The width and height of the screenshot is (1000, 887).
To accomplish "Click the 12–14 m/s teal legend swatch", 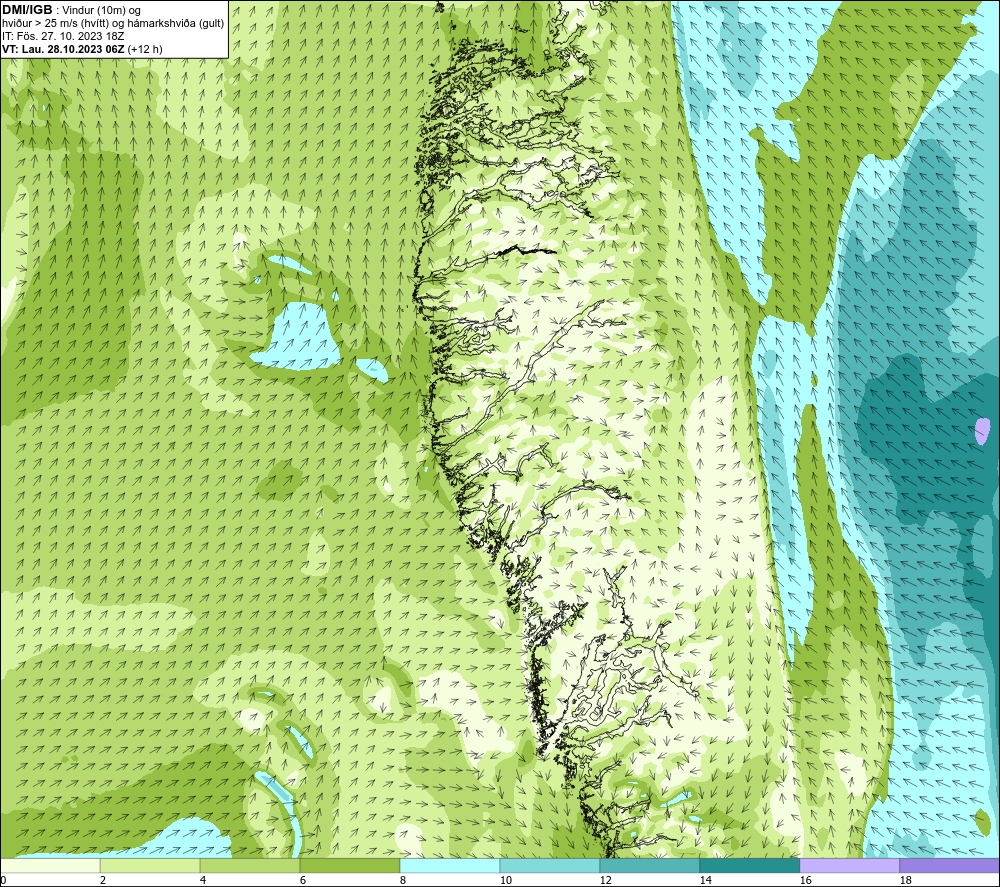I will click(x=650, y=865).
